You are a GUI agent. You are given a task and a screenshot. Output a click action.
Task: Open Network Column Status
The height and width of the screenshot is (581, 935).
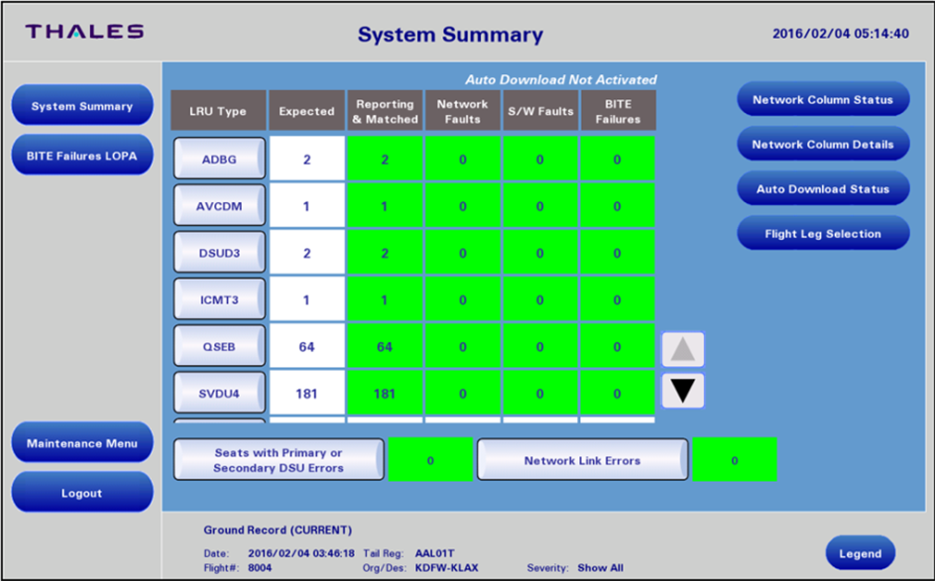(823, 100)
